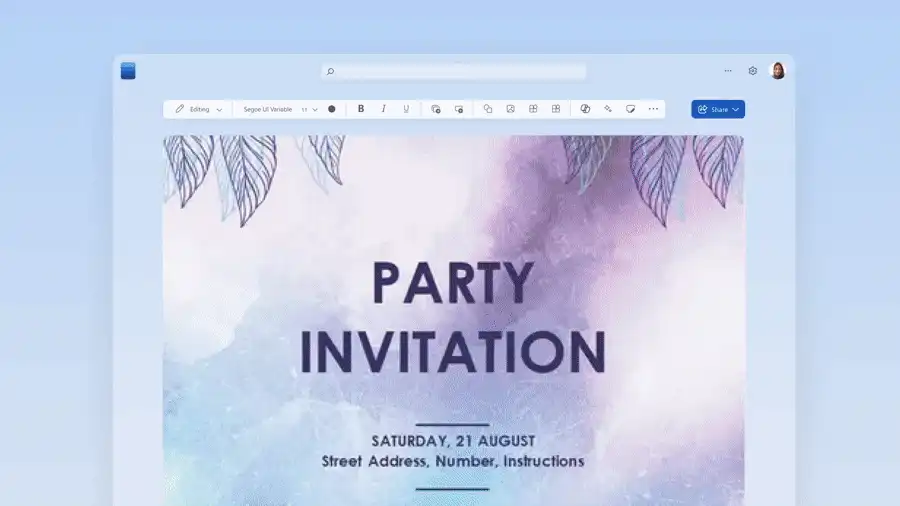Click the search bar at the top
Image resolution: width=900 pixels, height=506 pixels.
[x=453, y=71]
